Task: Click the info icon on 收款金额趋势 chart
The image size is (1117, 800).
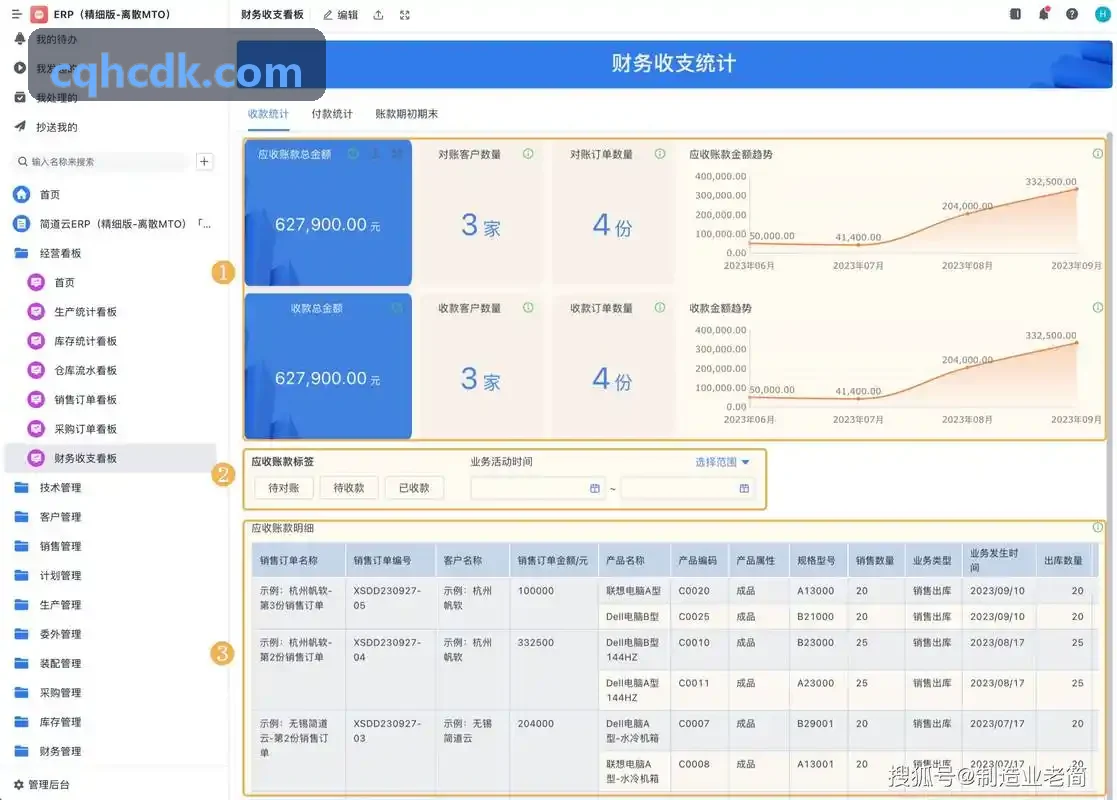Action: tap(1098, 308)
